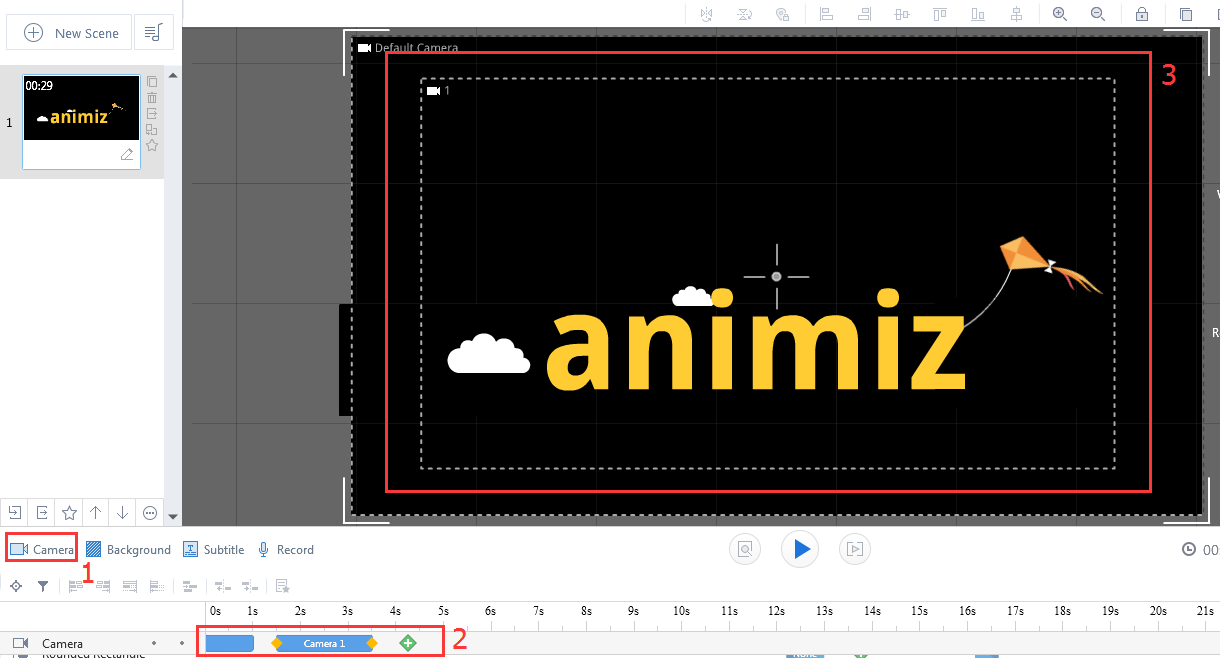
Task: Zoom in on the canvas
Action: pyautogui.click(x=1060, y=14)
